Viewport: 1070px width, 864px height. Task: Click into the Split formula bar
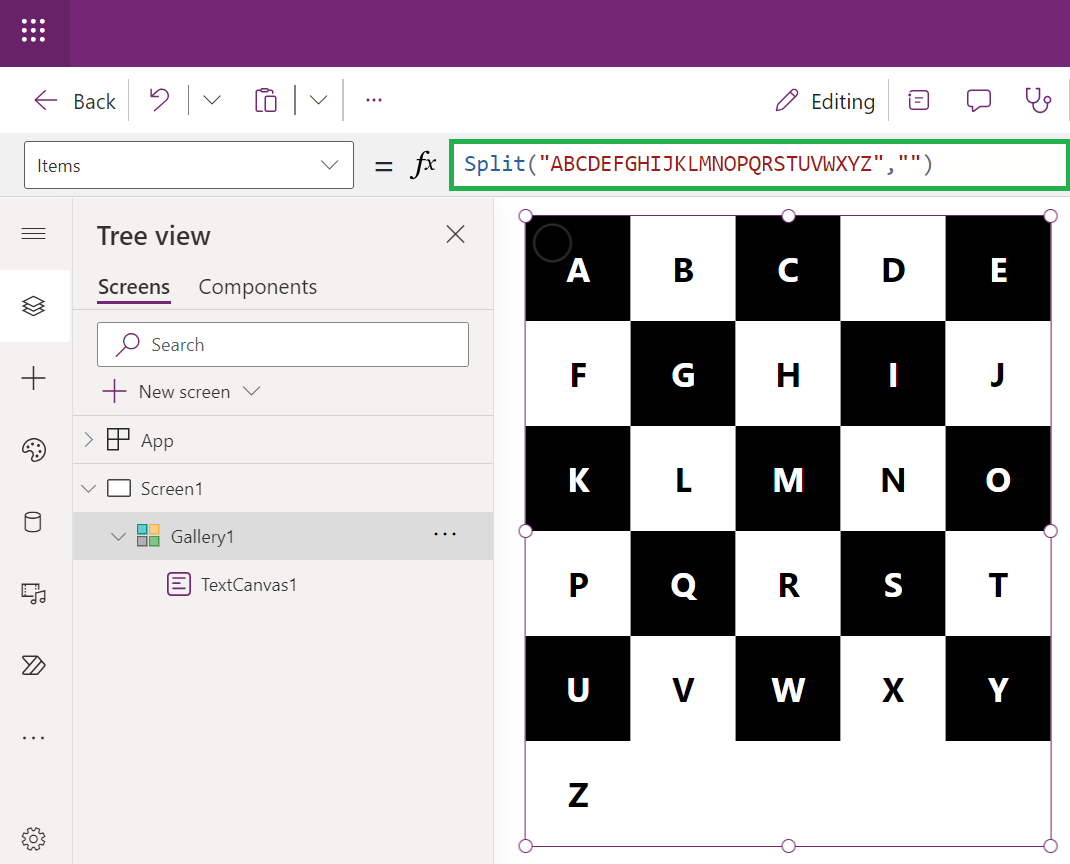(758, 164)
